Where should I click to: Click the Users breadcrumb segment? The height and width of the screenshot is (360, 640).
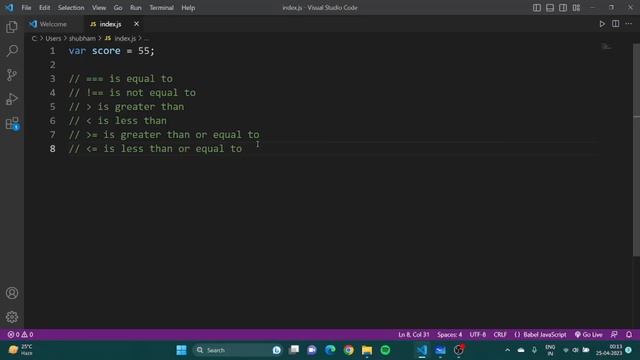pos(53,38)
